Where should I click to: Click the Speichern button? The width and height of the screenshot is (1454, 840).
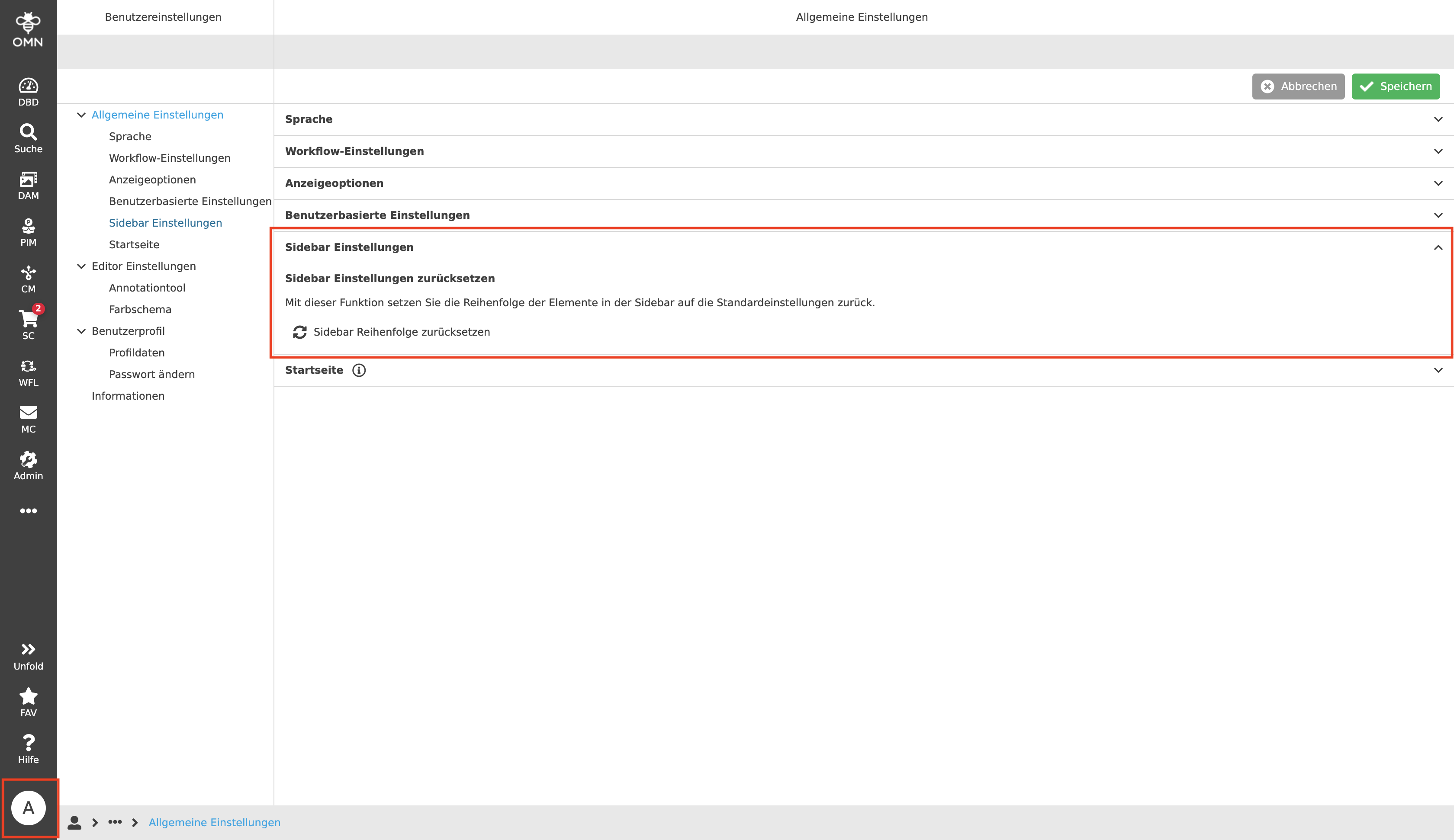(x=1395, y=87)
